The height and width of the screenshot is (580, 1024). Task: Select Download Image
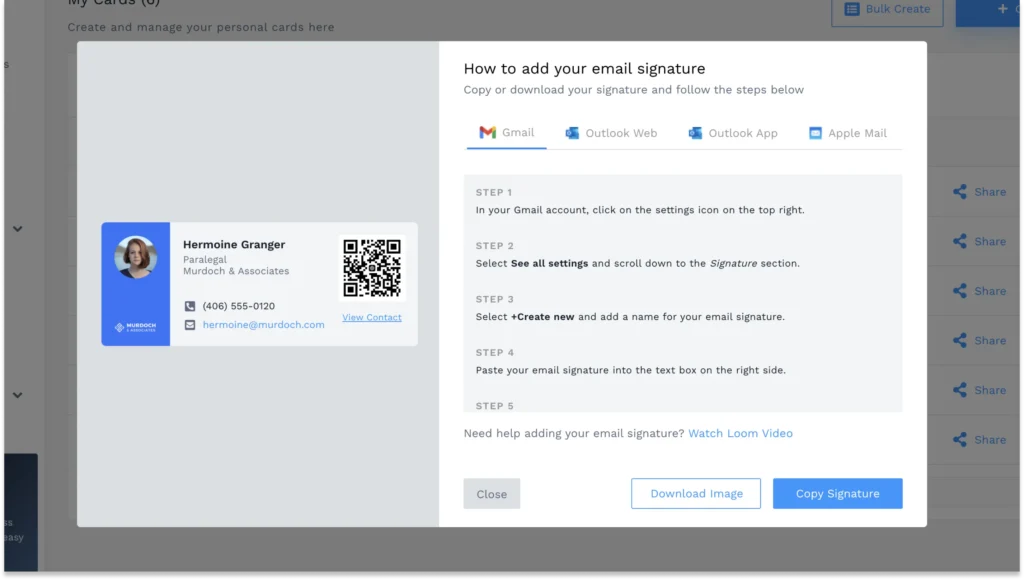click(x=695, y=493)
